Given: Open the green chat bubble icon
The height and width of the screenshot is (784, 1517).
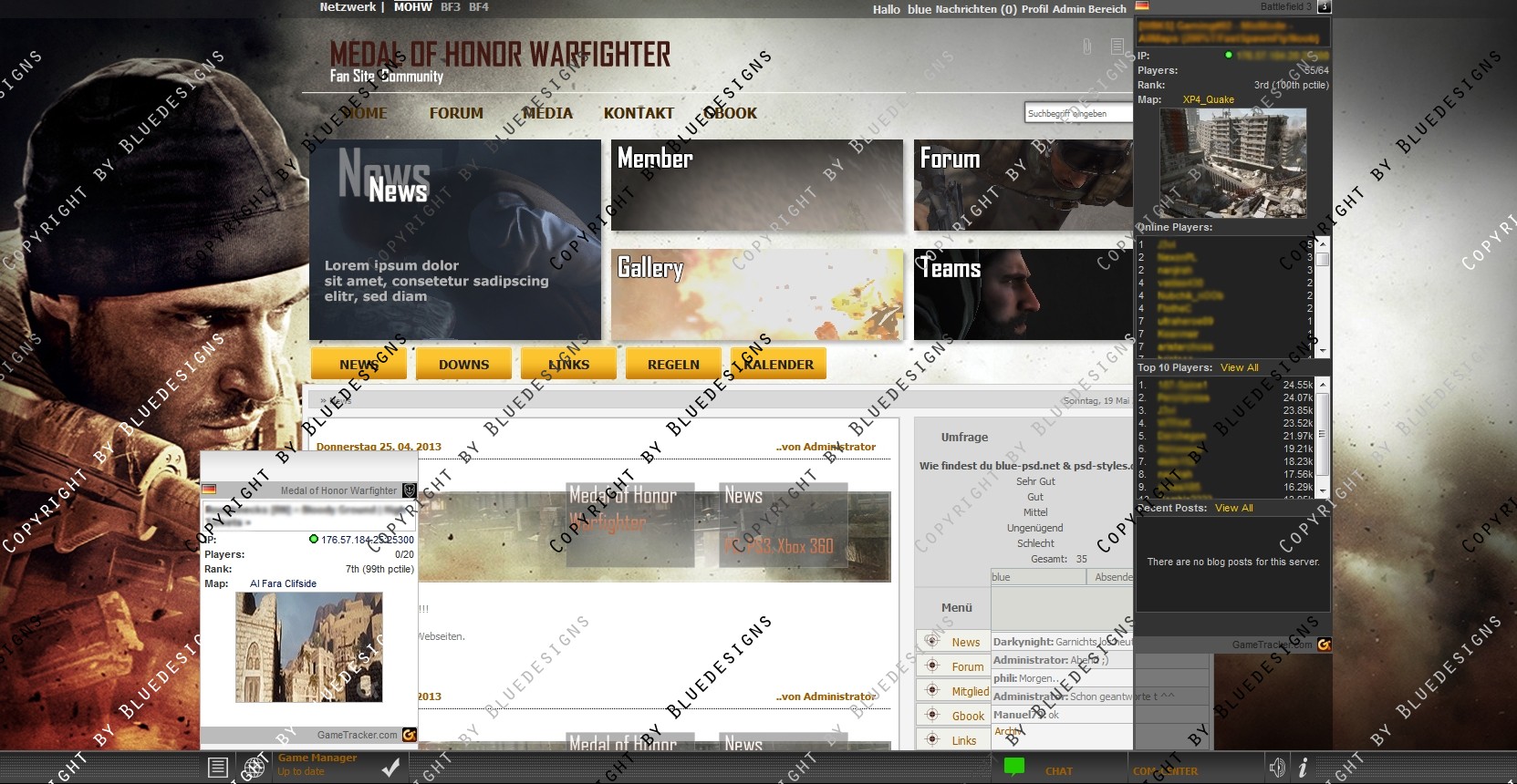Looking at the screenshot, I should click(1014, 767).
